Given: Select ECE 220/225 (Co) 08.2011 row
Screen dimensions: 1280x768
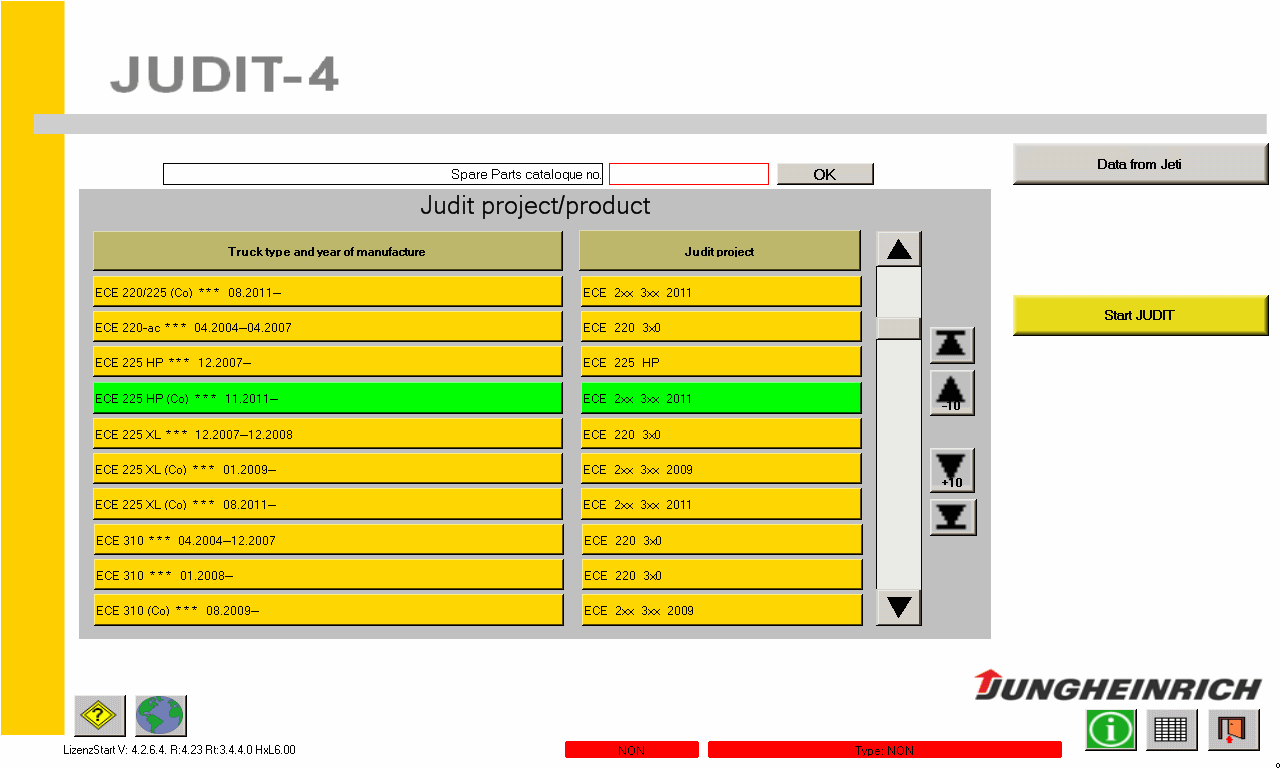Looking at the screenshot, I should tap(328, 292).
